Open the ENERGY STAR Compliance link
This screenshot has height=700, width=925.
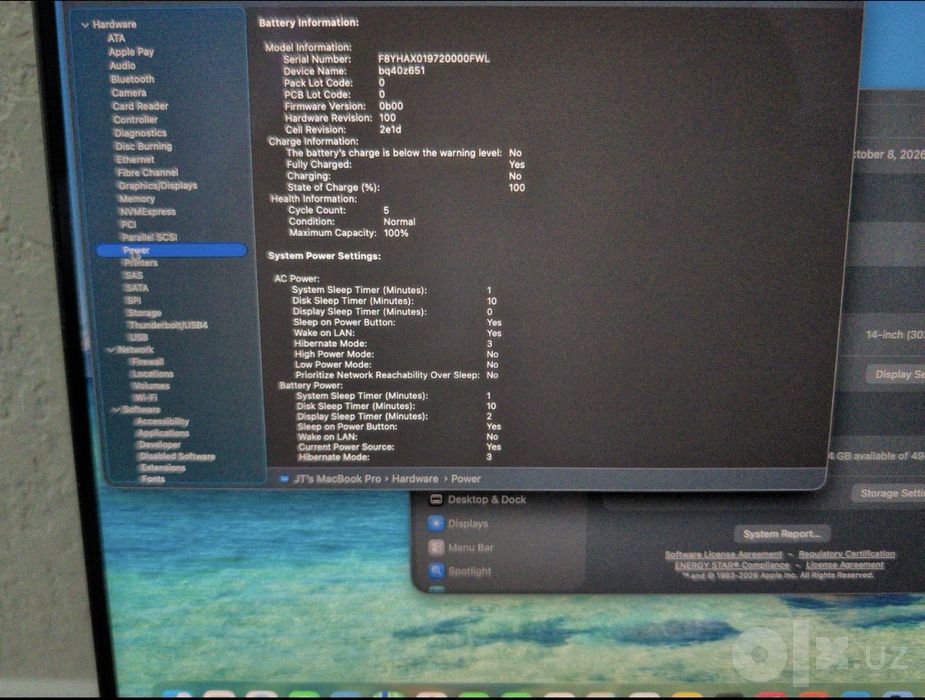[x=732, y=565]
